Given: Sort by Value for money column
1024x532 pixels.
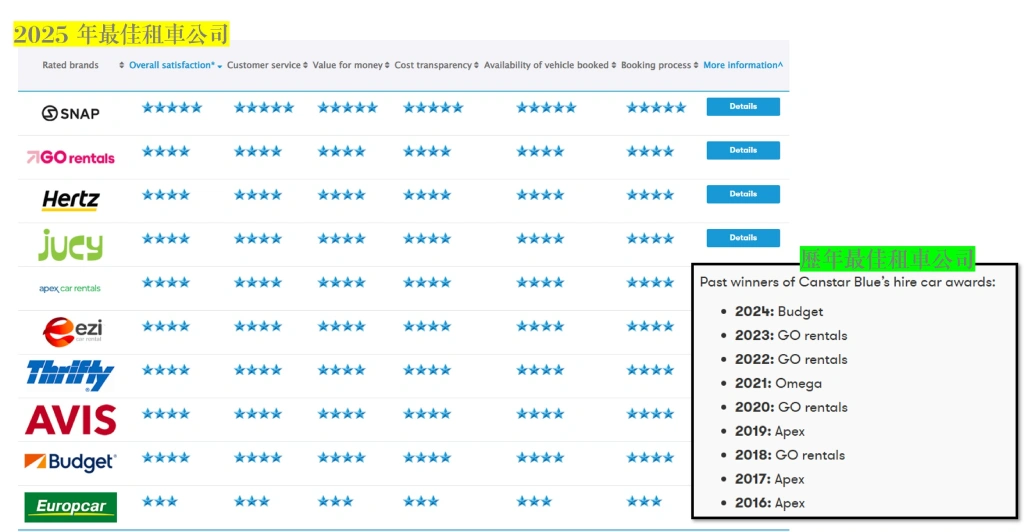Looking at the screenshot, I should (x=351, y=65).
